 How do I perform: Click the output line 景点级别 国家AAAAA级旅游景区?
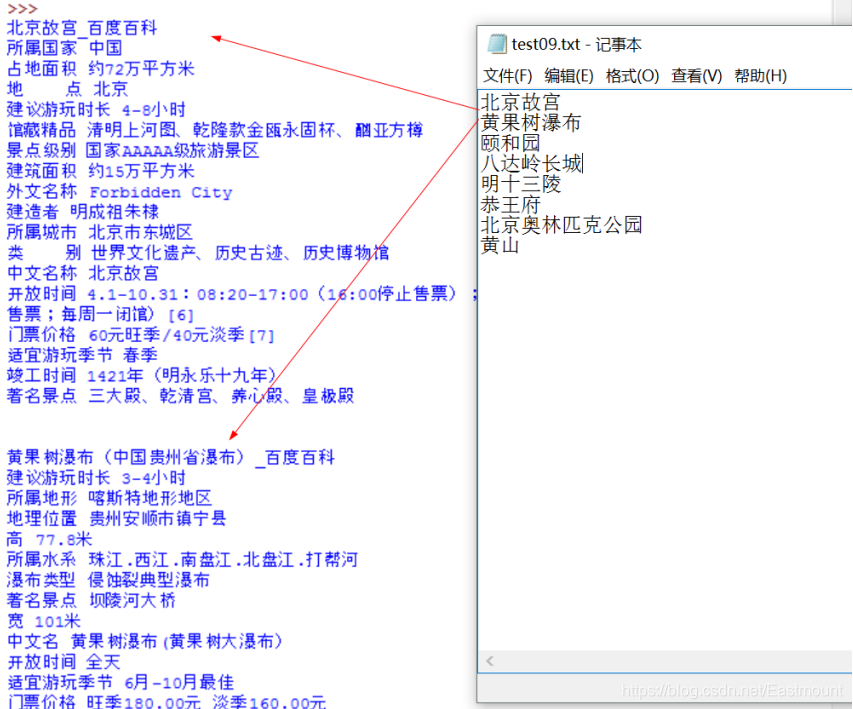point(133,150)
